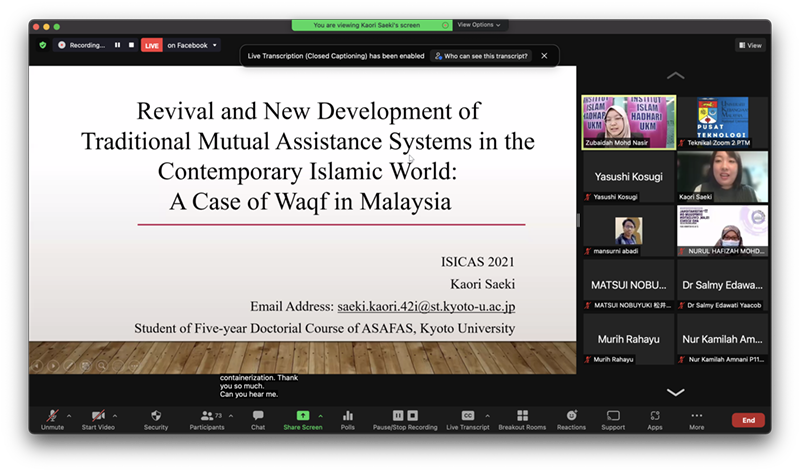Click the green Share Screen button
The width and height of the screenshot is (800, 472).
pyautogui.click(x=303, y=418)
